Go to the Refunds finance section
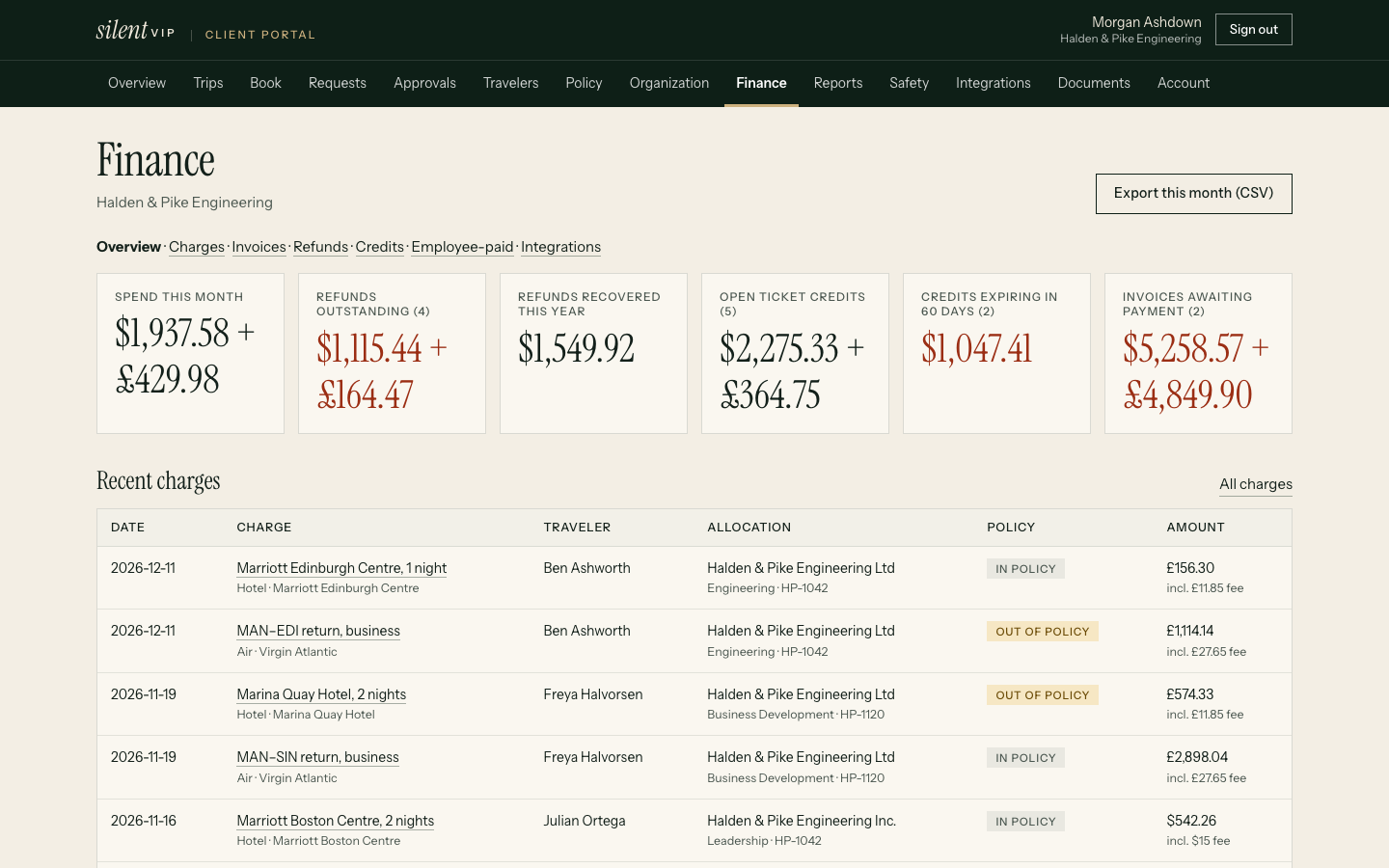This screenshot has height=868, width=1389. click(x=320, y=247)
